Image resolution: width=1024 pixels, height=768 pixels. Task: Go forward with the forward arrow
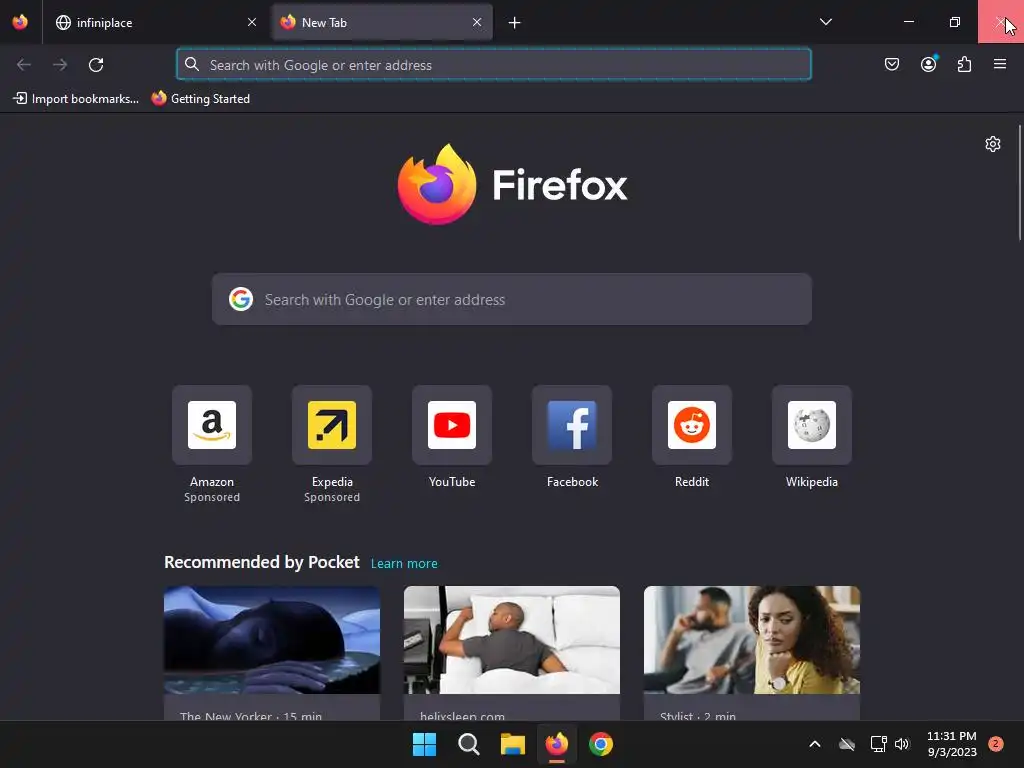coord(60,65)
